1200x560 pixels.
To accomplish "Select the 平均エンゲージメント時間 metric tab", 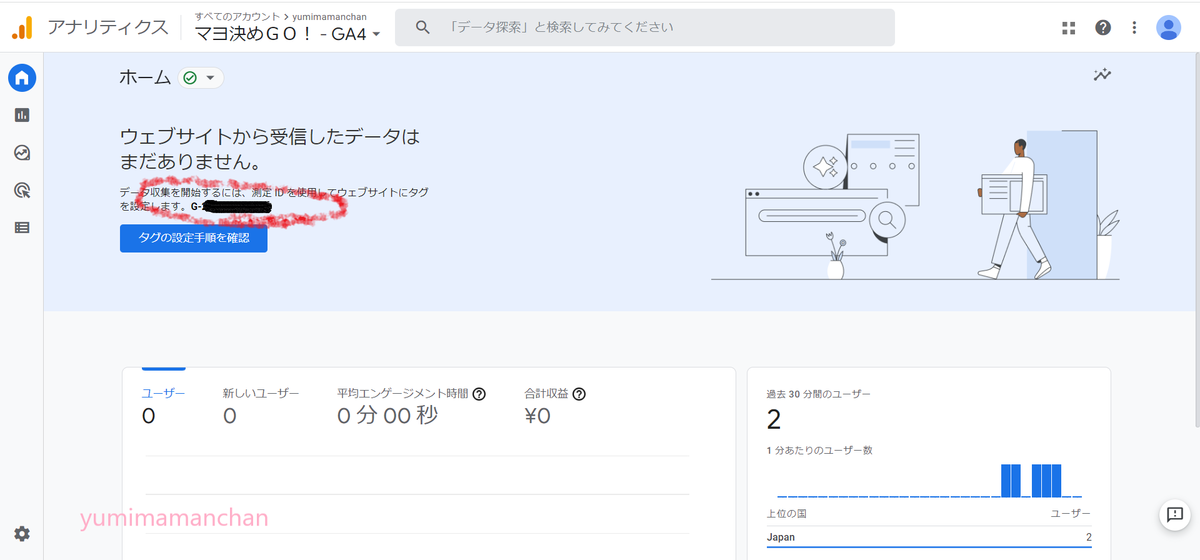I will click(x=411, y=406).
